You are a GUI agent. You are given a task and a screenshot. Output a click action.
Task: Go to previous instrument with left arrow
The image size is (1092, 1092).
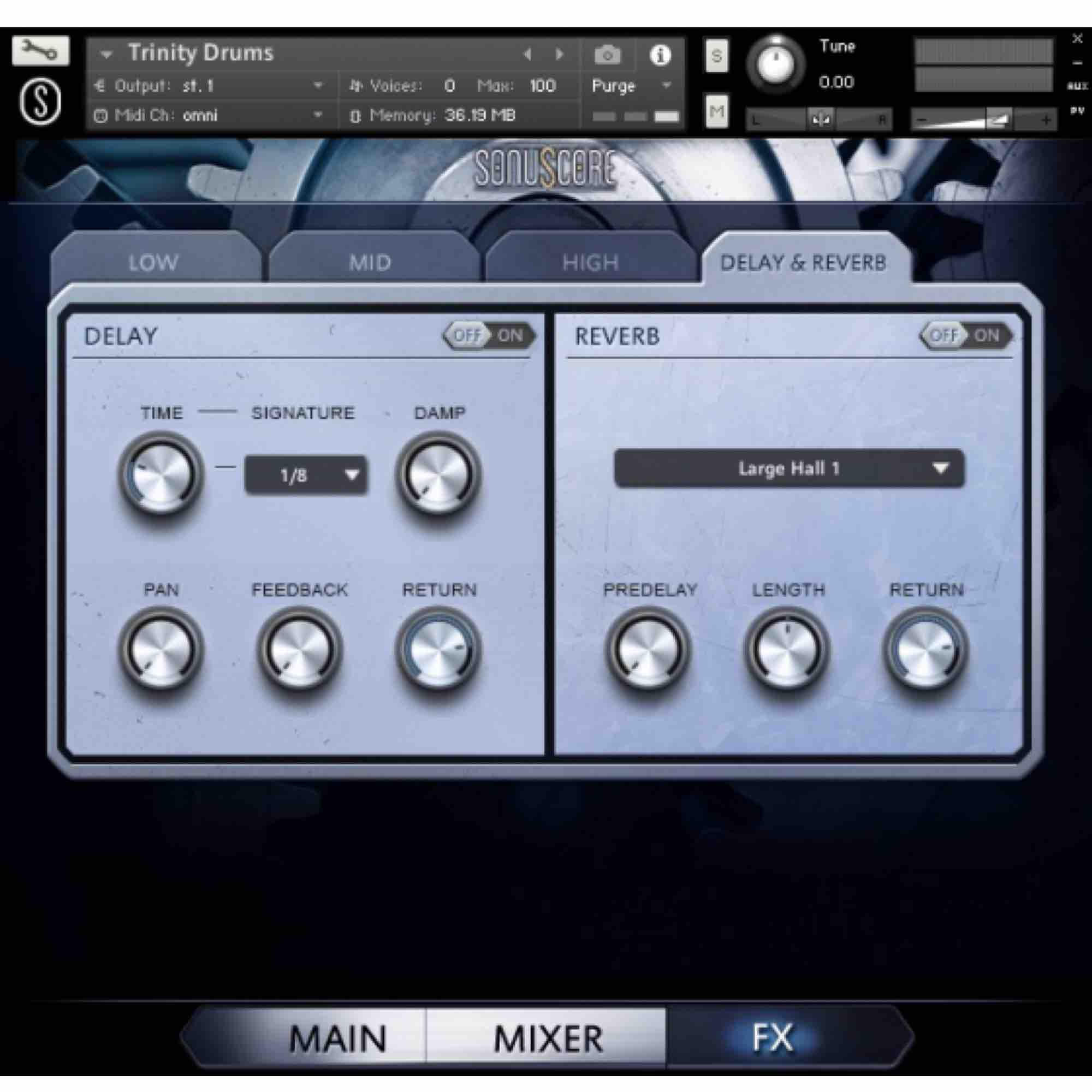point(527,54)
